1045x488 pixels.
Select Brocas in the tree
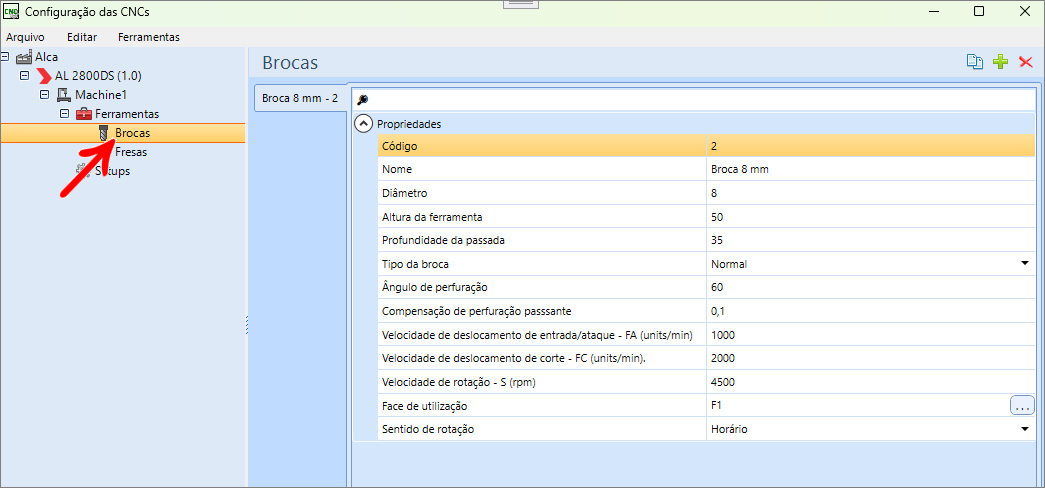pyautogui.click(x=133, y=133)
